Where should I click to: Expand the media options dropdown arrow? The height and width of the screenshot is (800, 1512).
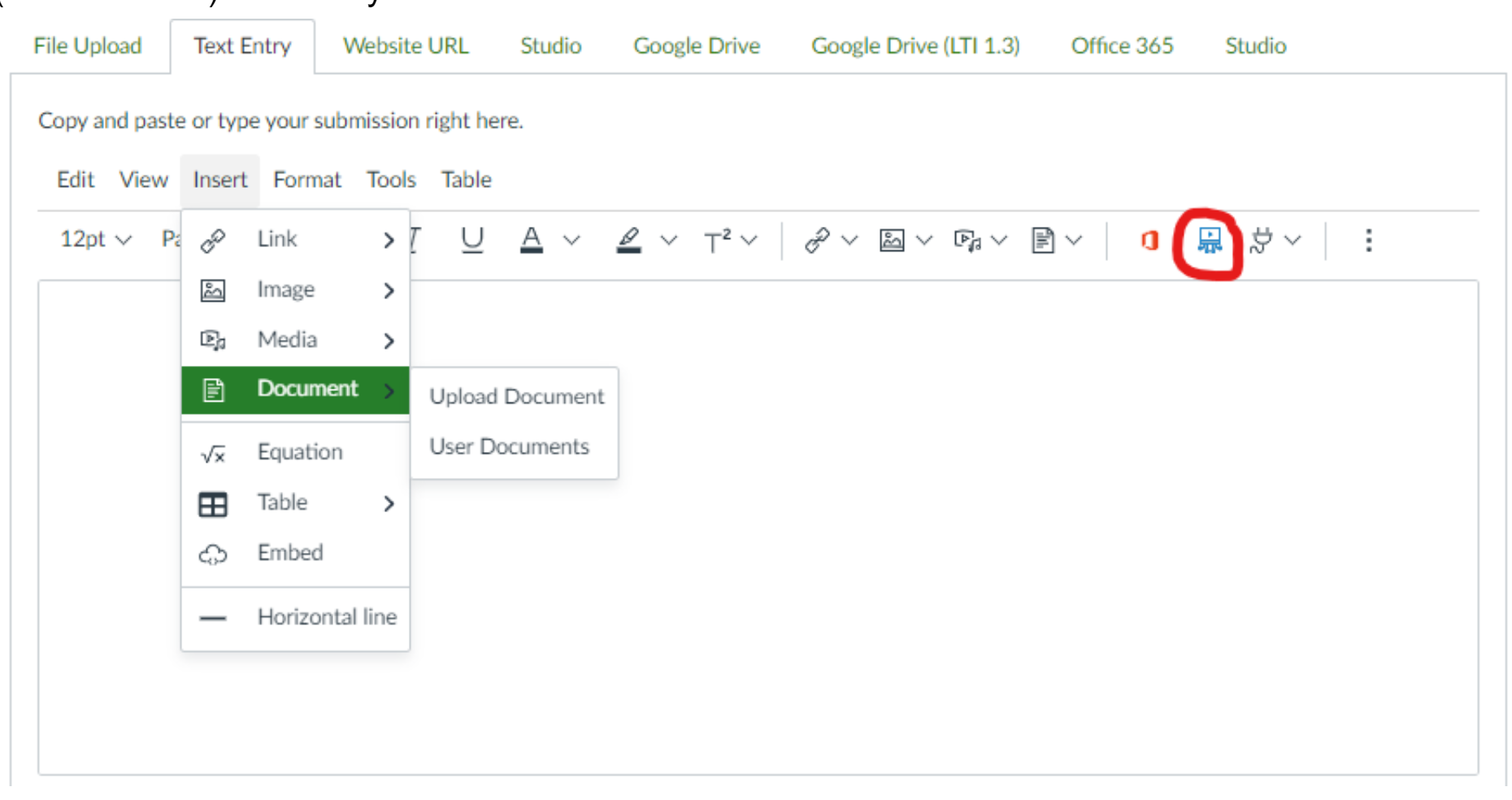[999, 240]
